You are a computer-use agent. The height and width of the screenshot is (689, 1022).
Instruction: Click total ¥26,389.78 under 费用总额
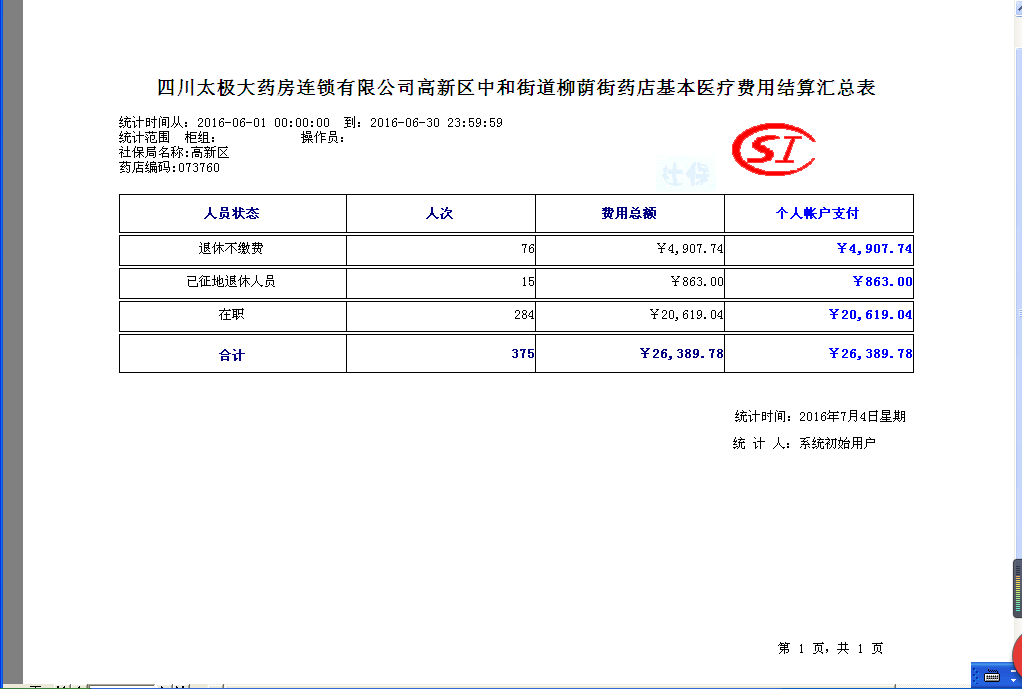tap(681, 353)
